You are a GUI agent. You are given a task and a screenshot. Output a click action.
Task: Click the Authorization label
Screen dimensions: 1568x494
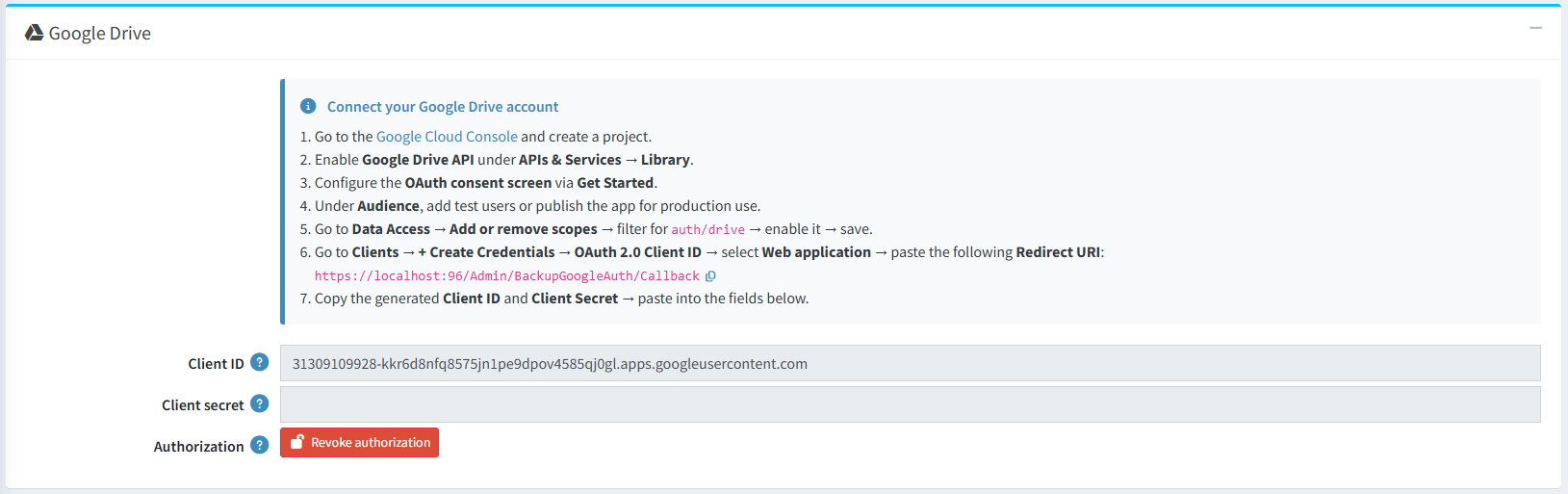tap(198, 447)
